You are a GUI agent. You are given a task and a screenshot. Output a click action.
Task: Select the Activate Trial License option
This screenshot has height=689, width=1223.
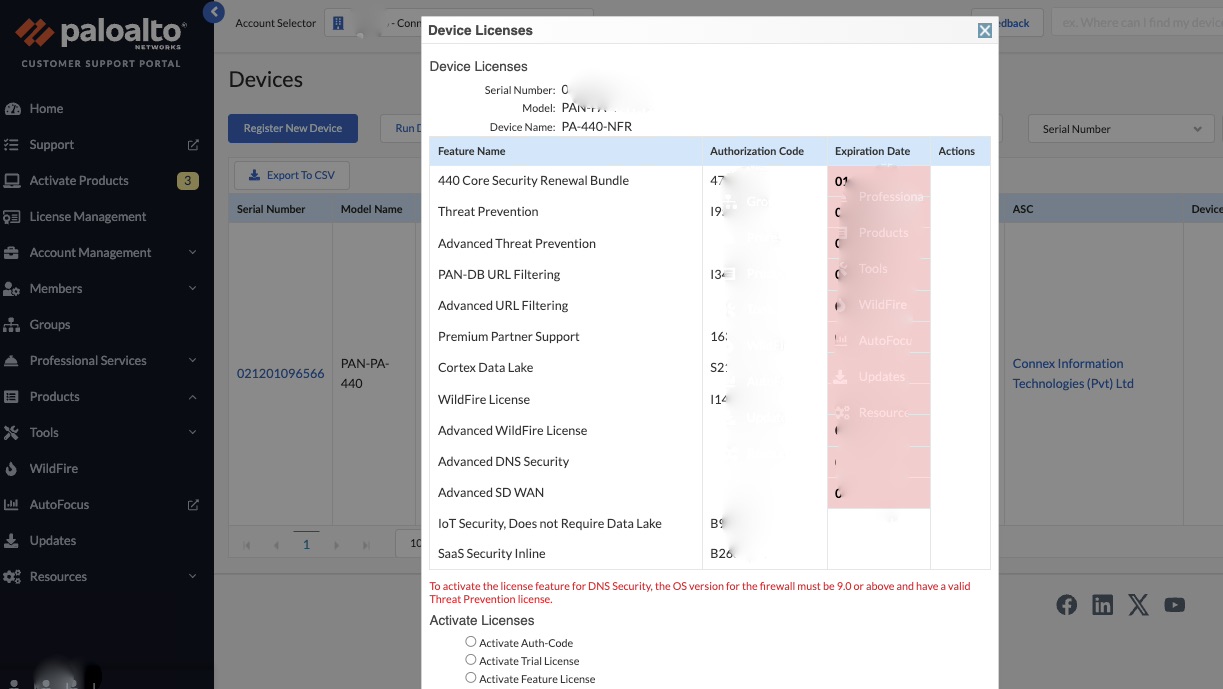(471, 660)
